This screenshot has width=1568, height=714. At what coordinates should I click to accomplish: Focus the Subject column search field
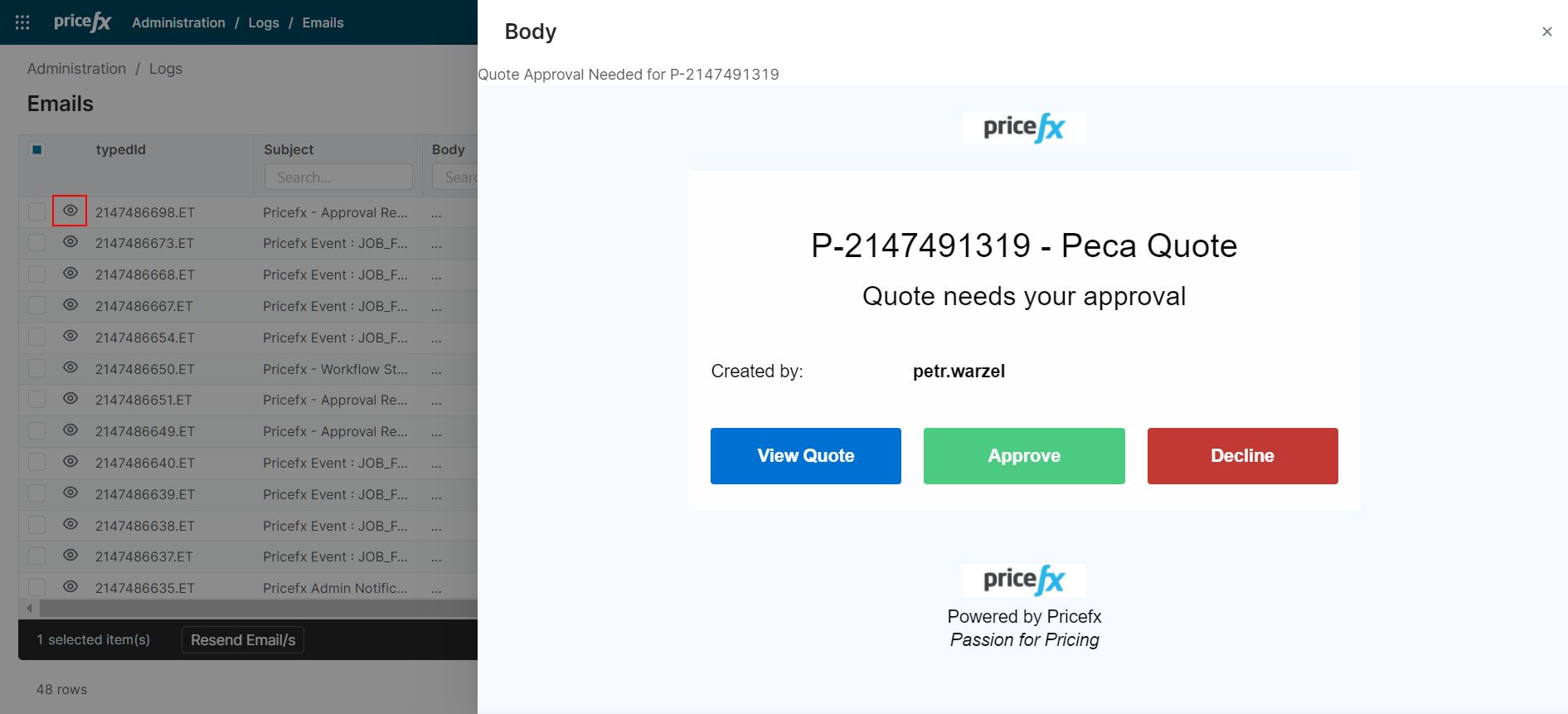tap(338, 177)
